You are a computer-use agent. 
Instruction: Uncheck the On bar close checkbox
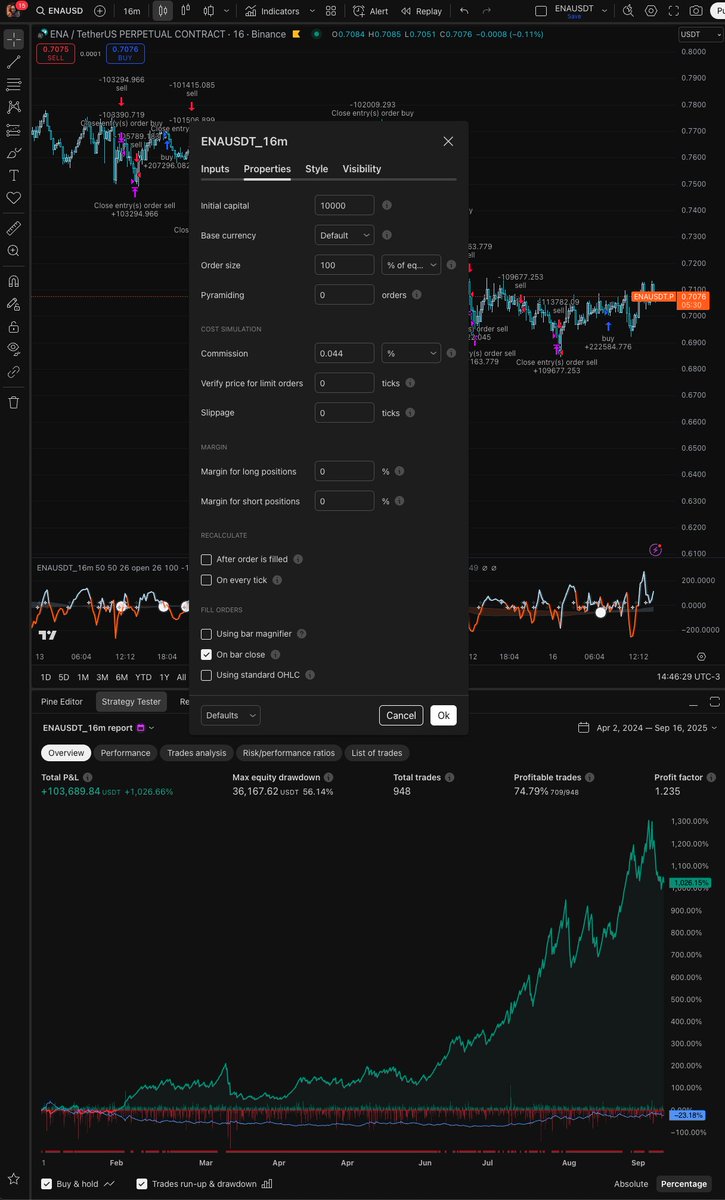(x=207, y=655)
